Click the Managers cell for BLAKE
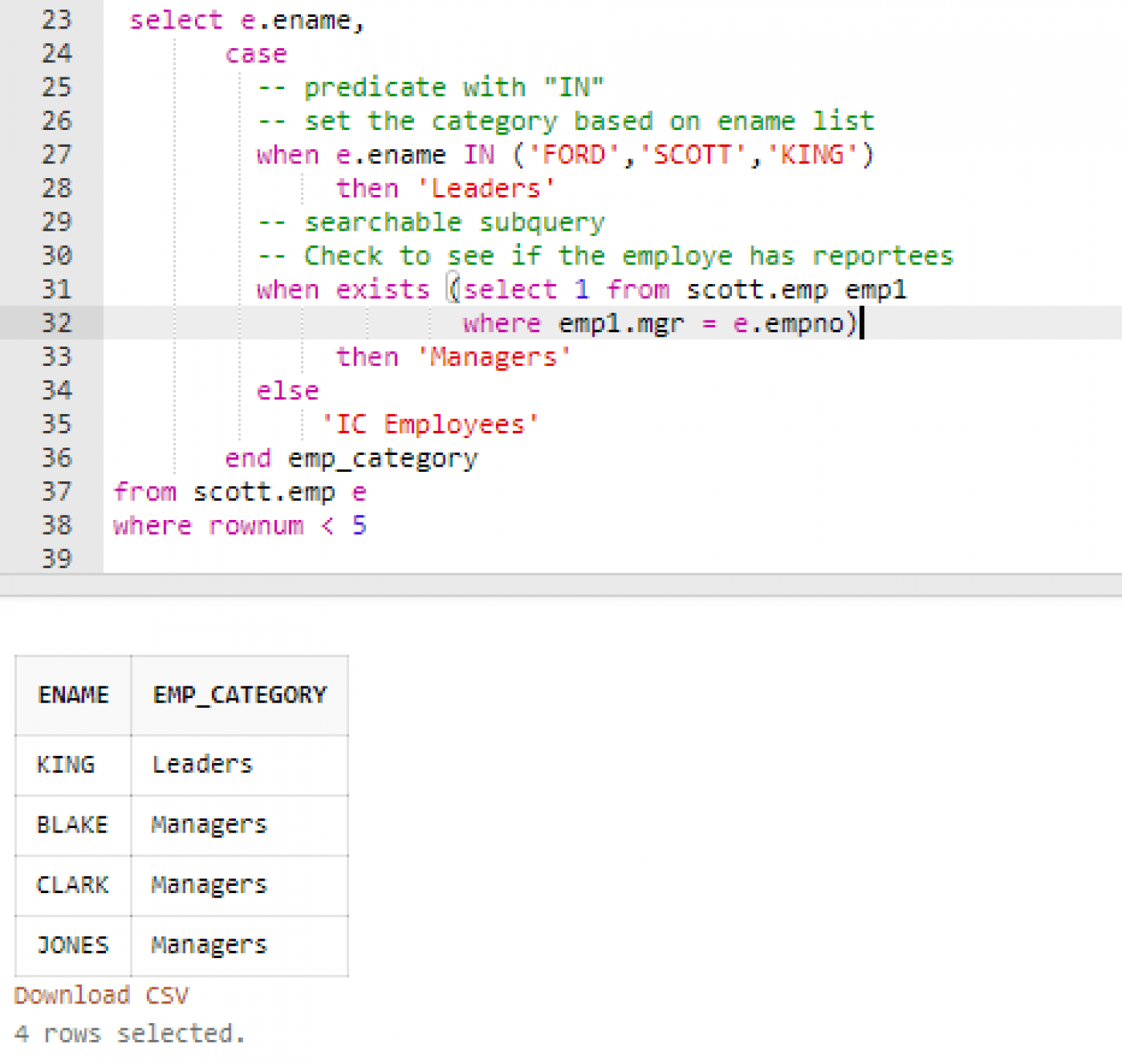Image resolution: width=1122 pixels, height=1064 pixels. 209,824
